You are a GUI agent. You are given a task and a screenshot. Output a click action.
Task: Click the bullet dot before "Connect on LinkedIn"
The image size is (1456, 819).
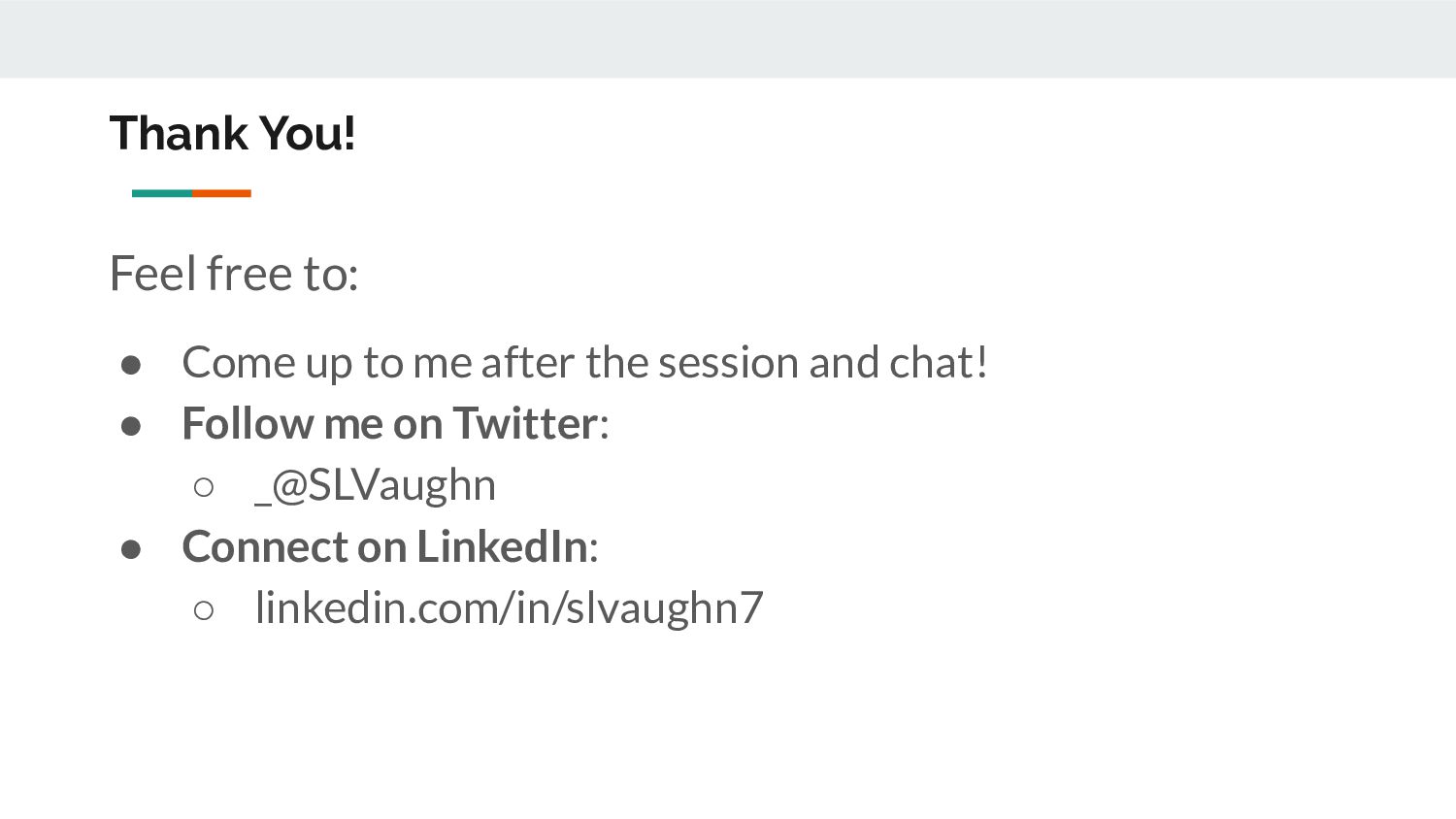pos(131,549)
